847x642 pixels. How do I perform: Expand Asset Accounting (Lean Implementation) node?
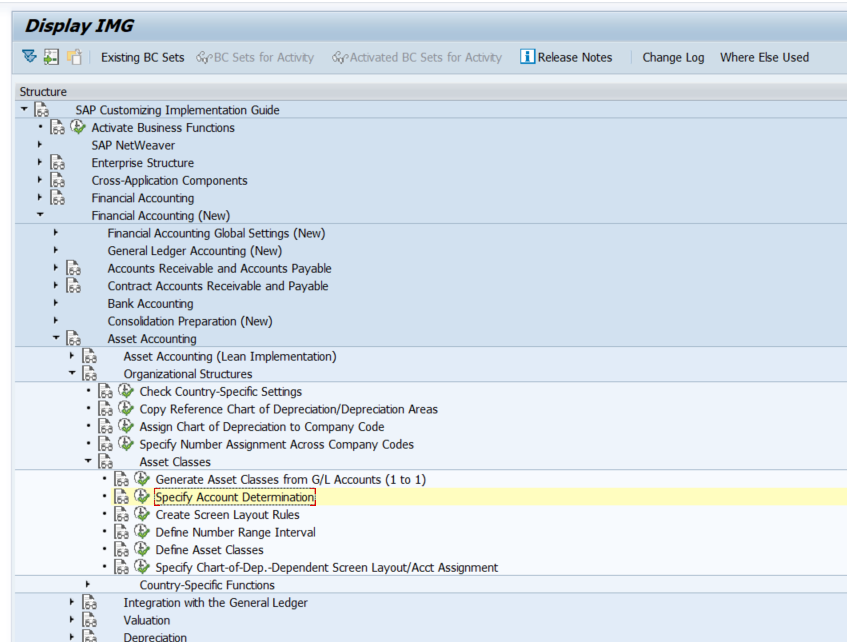click(71, 356)
